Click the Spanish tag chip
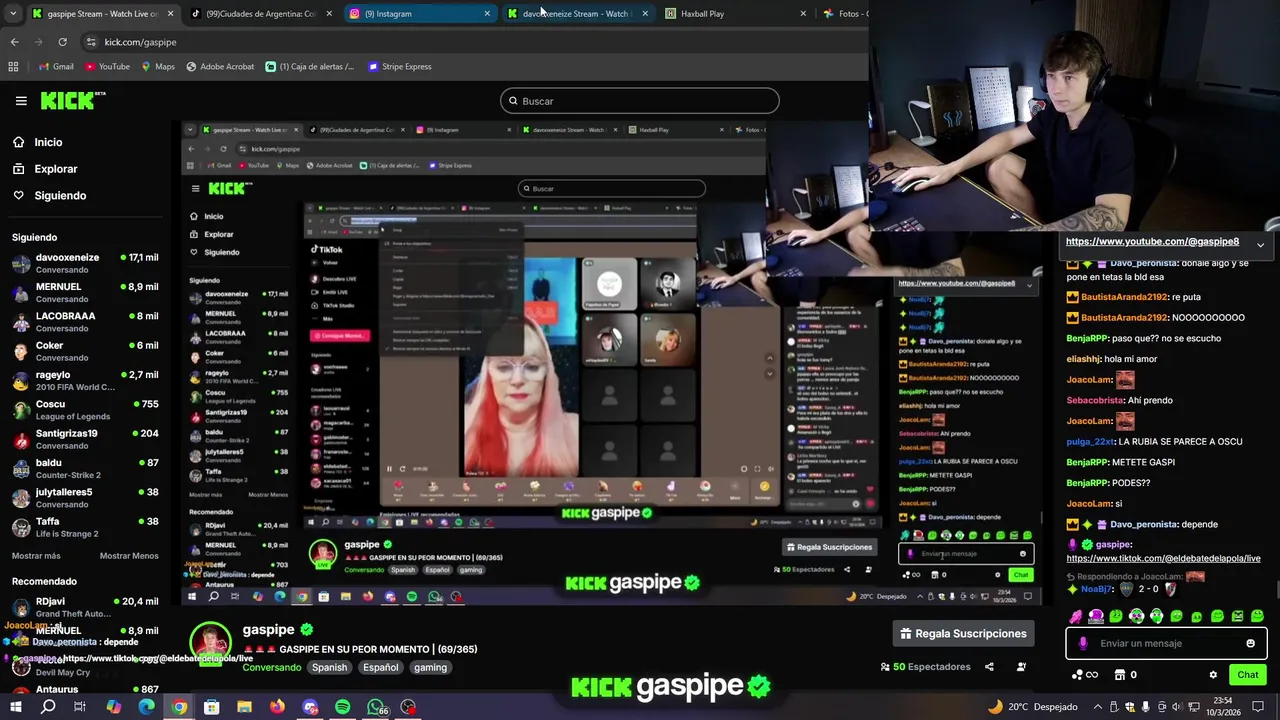 (x=329, y=668)
